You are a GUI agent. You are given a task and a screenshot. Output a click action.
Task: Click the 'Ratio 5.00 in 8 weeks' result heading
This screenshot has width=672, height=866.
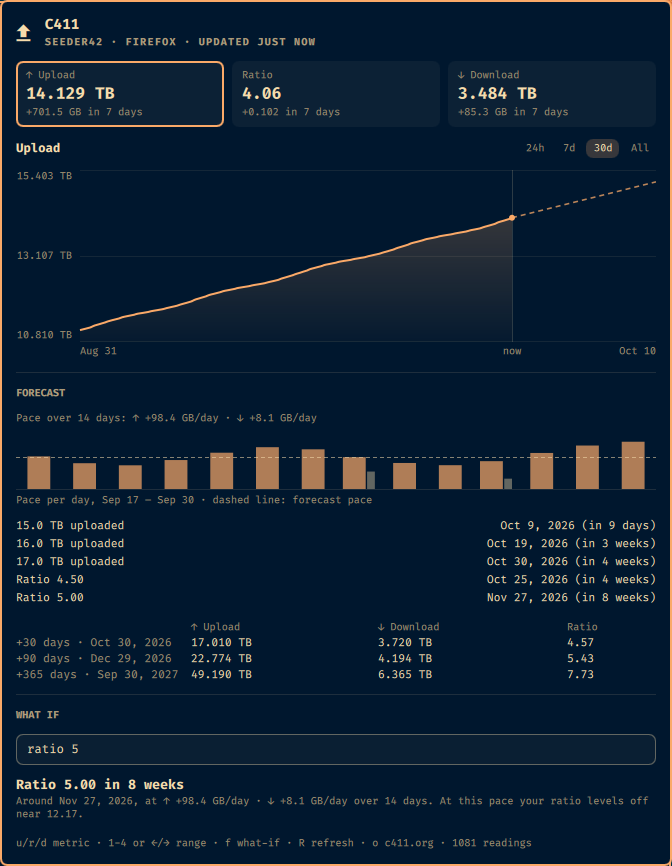[100, 784]
